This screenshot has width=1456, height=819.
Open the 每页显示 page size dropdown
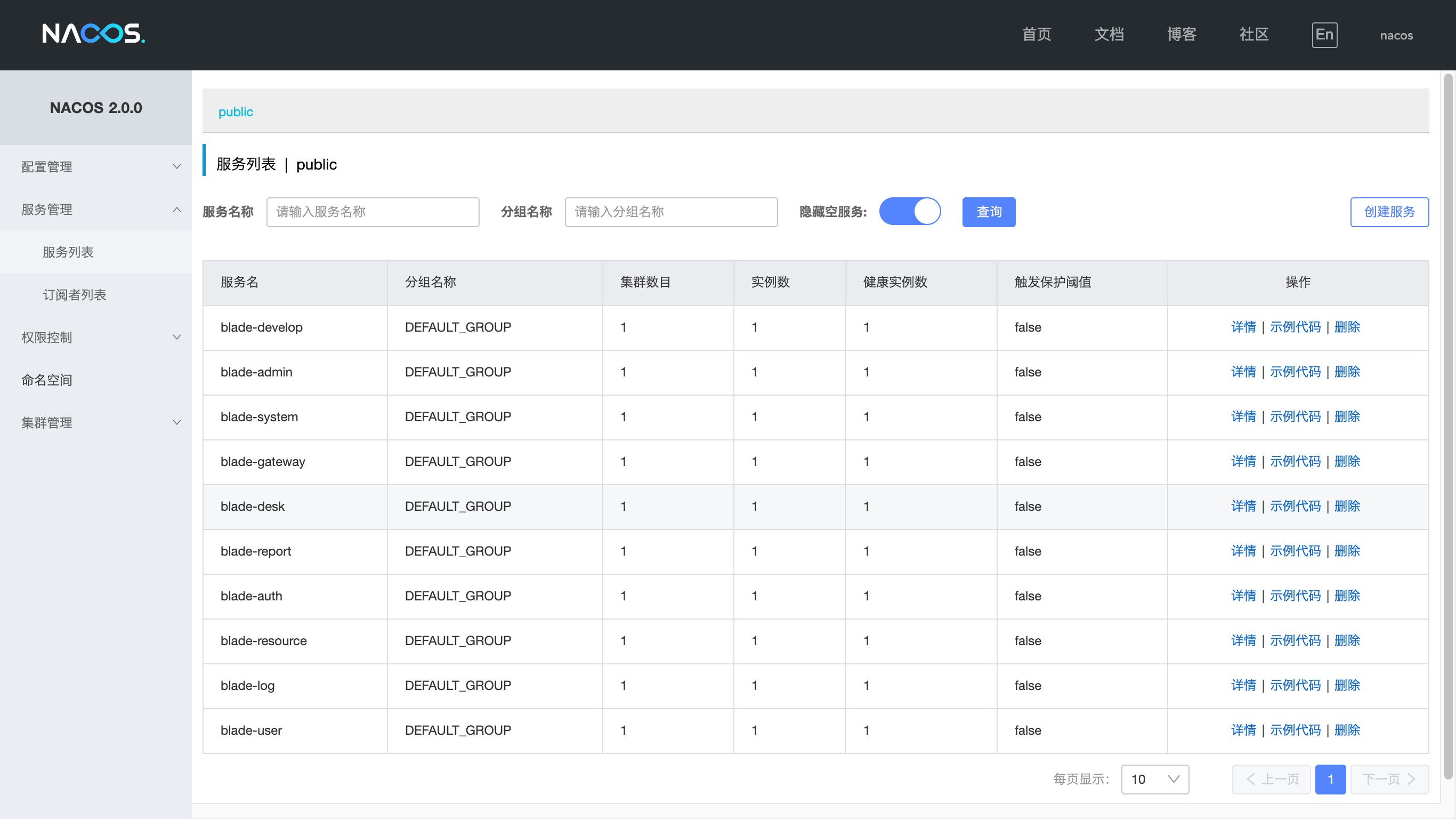[1155, 779]
